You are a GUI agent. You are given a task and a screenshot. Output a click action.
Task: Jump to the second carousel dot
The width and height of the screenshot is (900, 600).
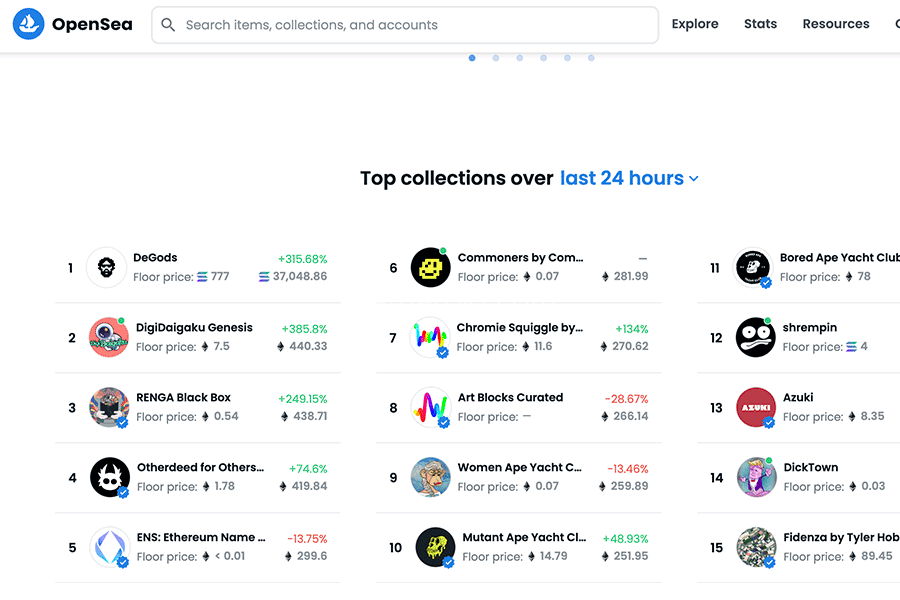click(x=496, y=58)
